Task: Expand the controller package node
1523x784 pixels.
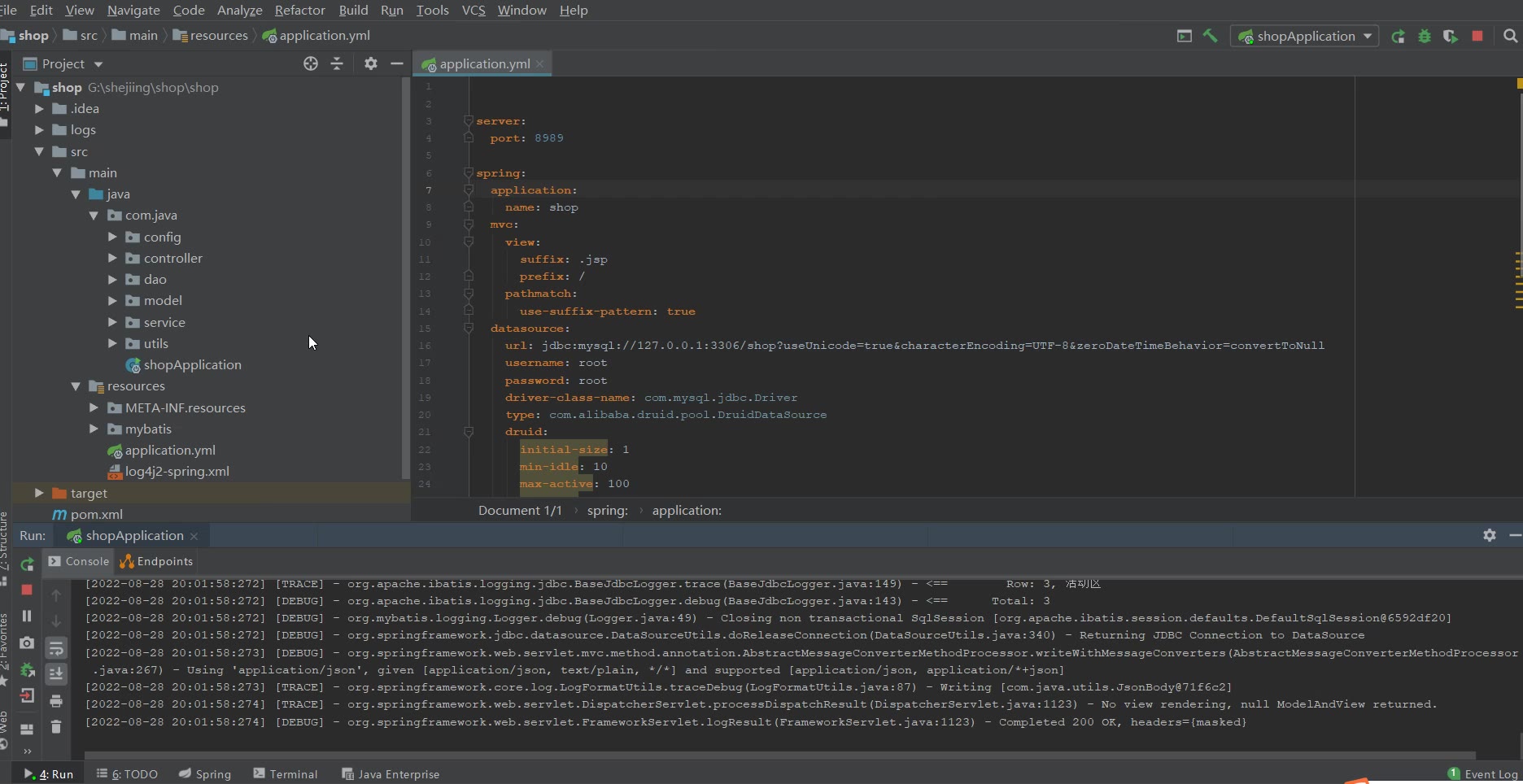Action: pos(112,258)
